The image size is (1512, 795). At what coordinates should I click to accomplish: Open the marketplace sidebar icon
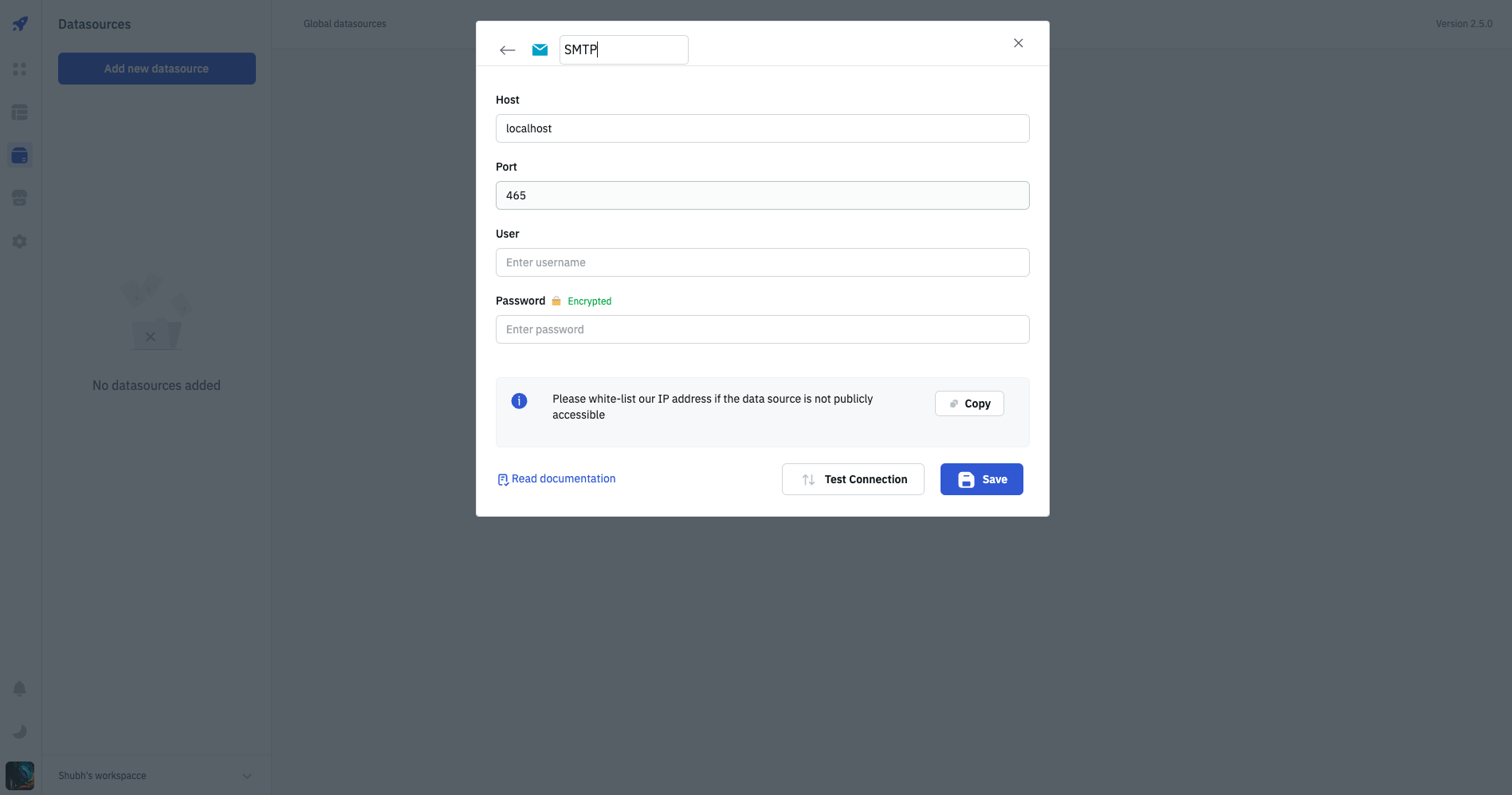(20, 198)
